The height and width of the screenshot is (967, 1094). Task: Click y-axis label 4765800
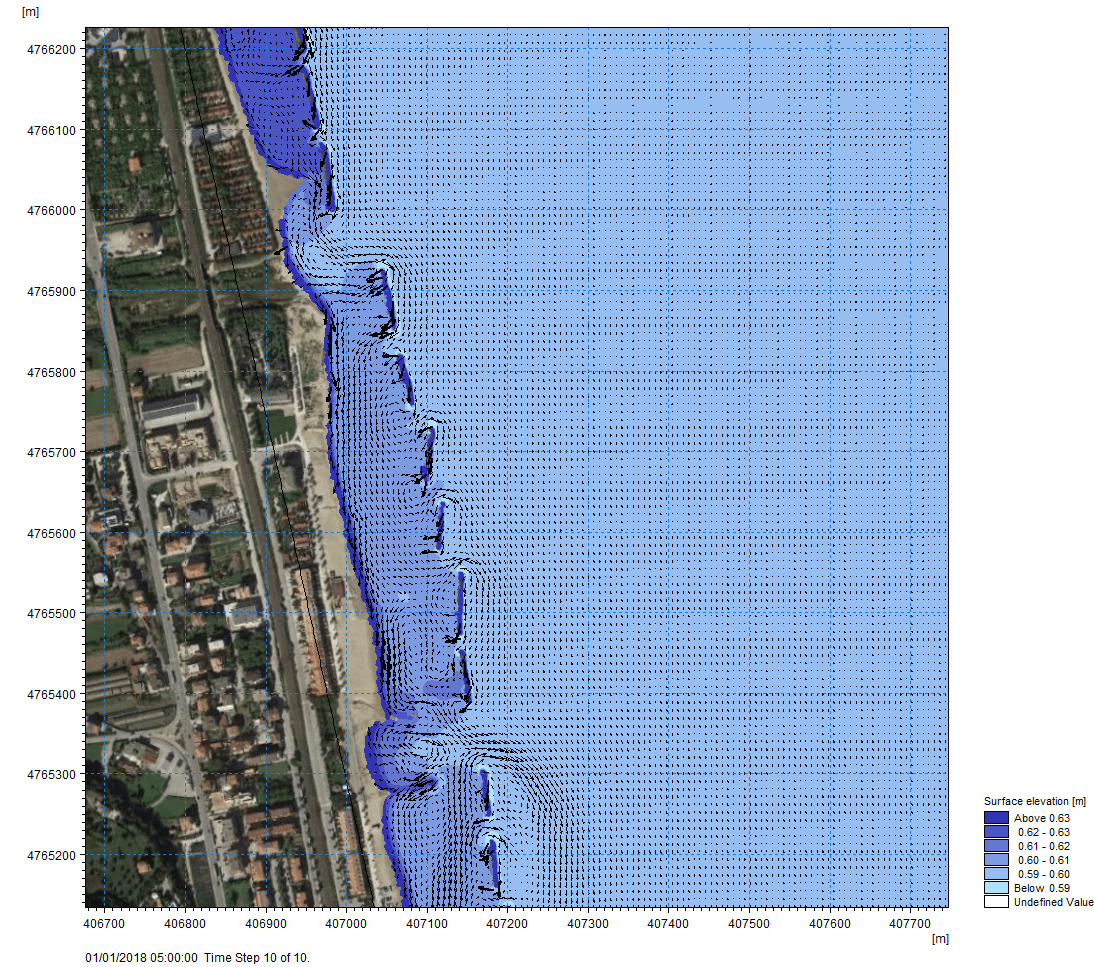pyautogui.click(x=51, y=373)
